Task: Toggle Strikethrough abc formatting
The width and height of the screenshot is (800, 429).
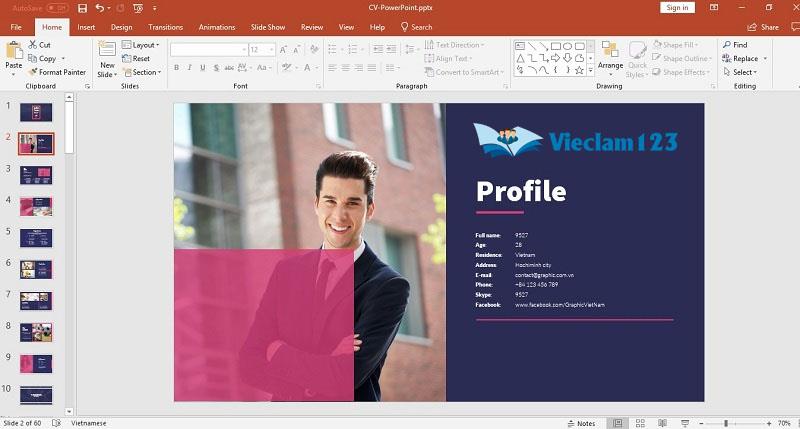Action: pos(229,67)
